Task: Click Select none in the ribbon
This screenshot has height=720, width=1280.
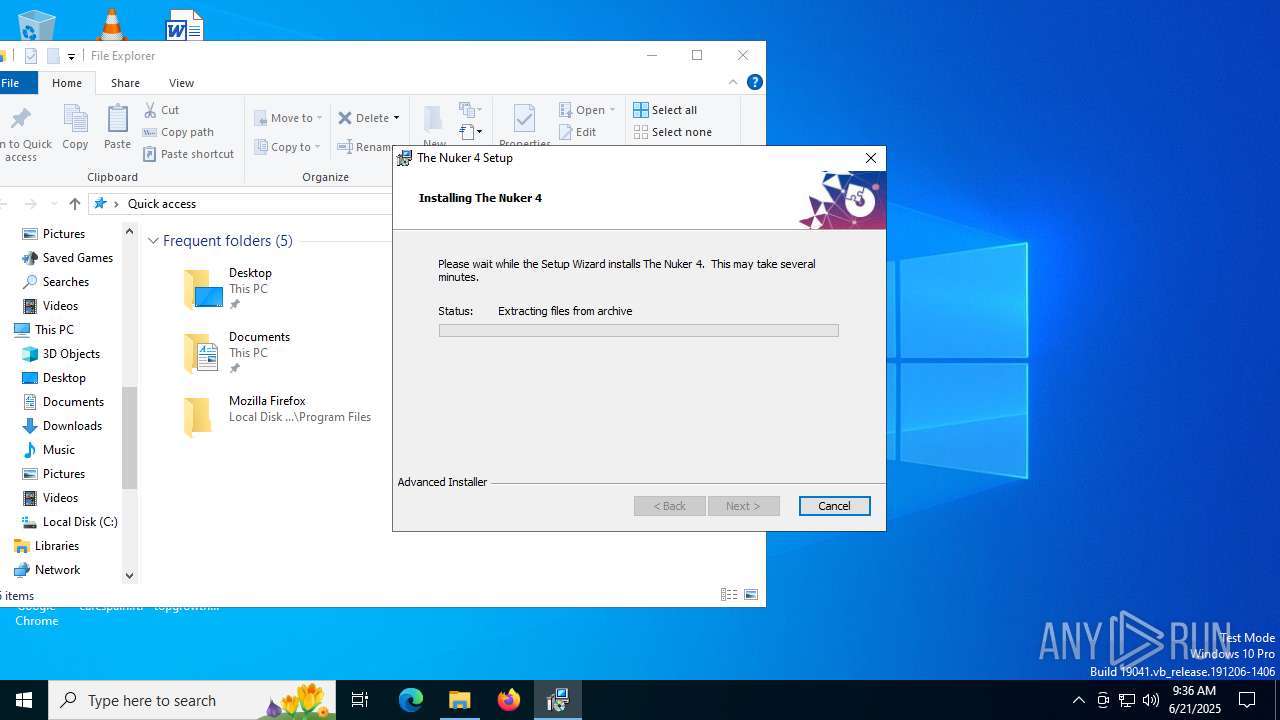Action: tap(673, 132)
